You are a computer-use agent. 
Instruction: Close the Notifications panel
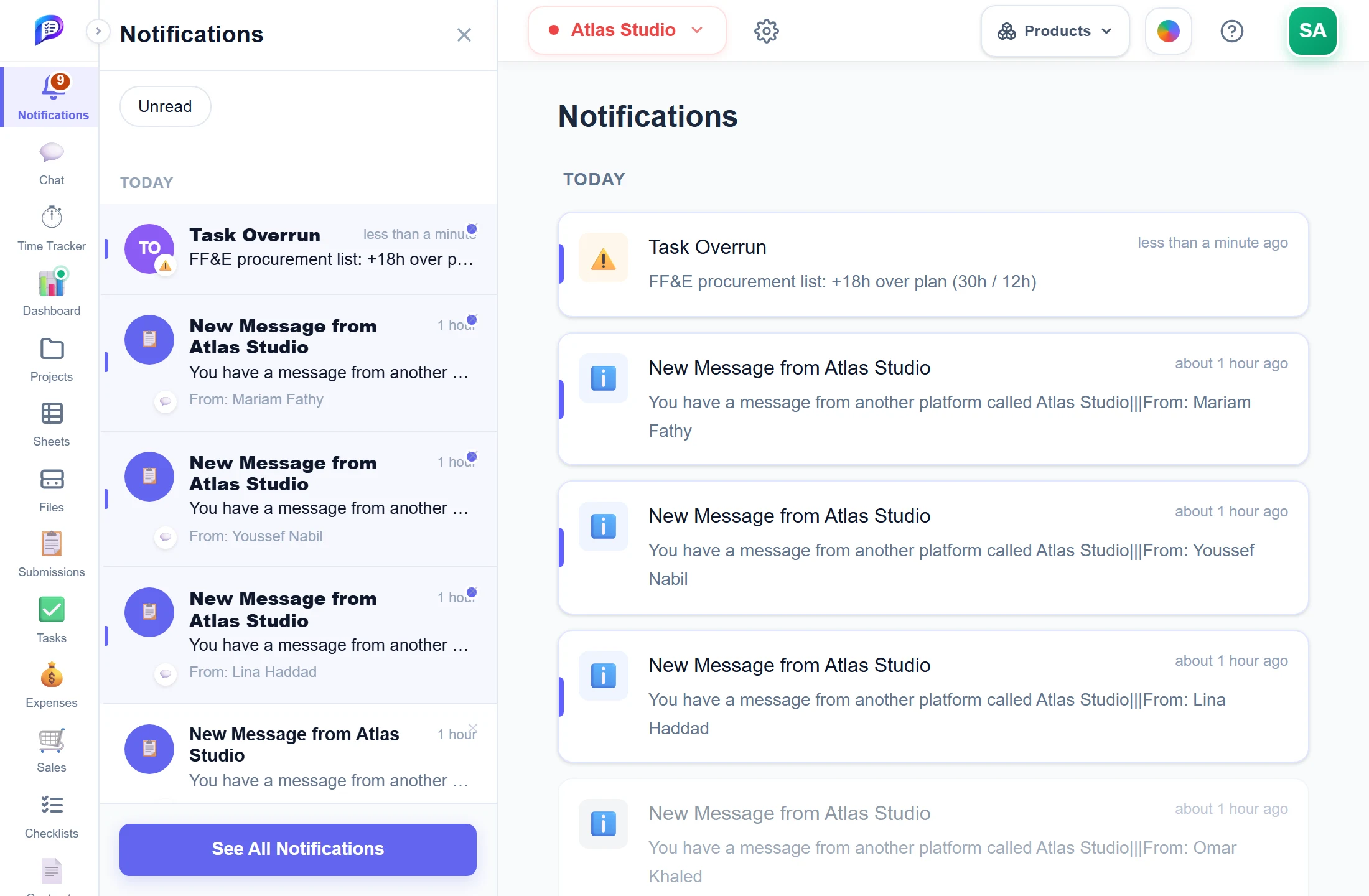[464, 35]
